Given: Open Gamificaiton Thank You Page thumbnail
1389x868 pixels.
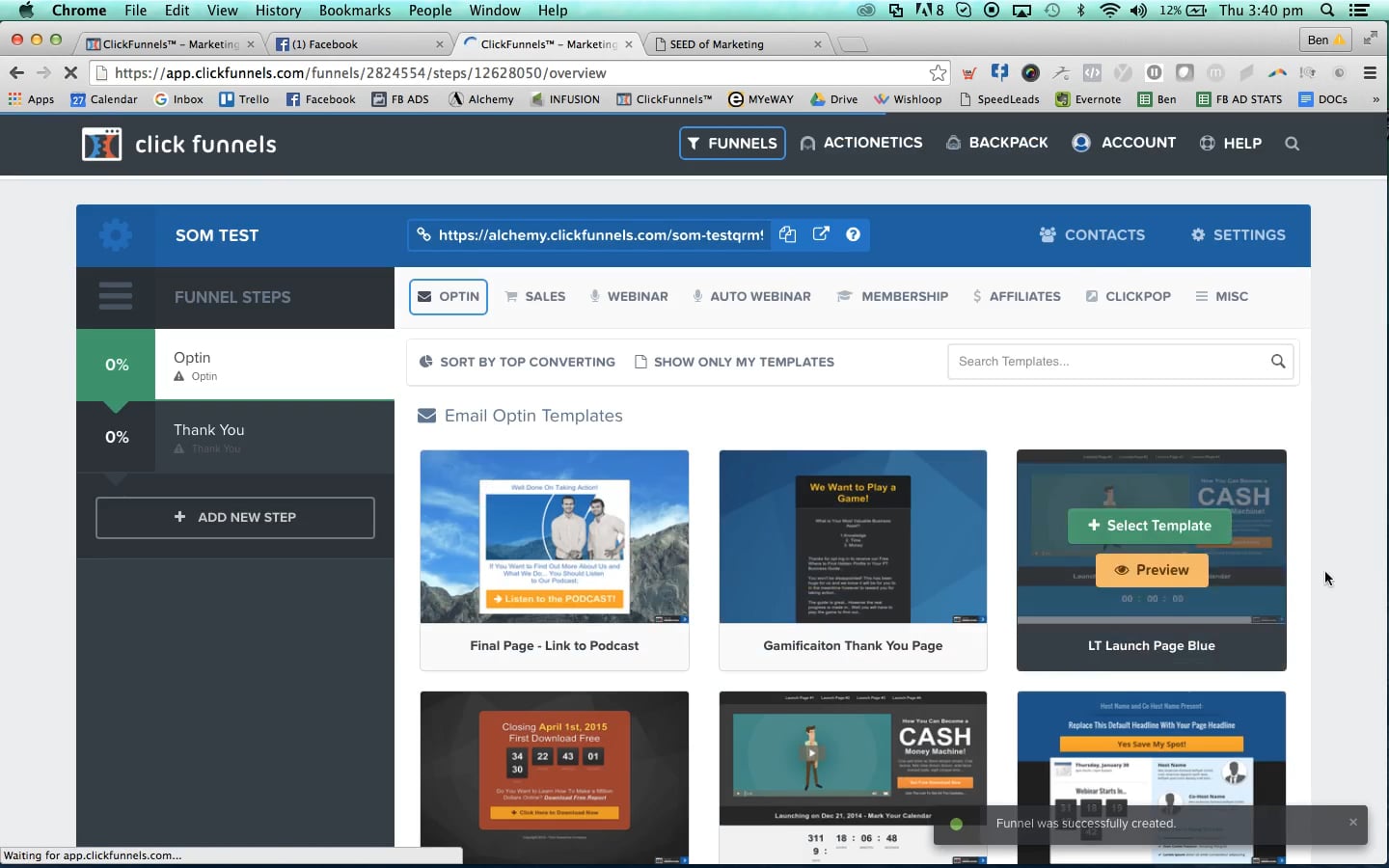Looking at the screenshot, I should 853,536.
